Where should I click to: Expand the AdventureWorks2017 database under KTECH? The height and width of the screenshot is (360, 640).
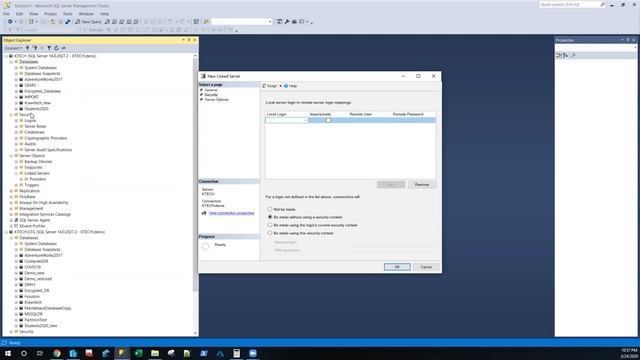pyautogui.click(x=16, y=80)
